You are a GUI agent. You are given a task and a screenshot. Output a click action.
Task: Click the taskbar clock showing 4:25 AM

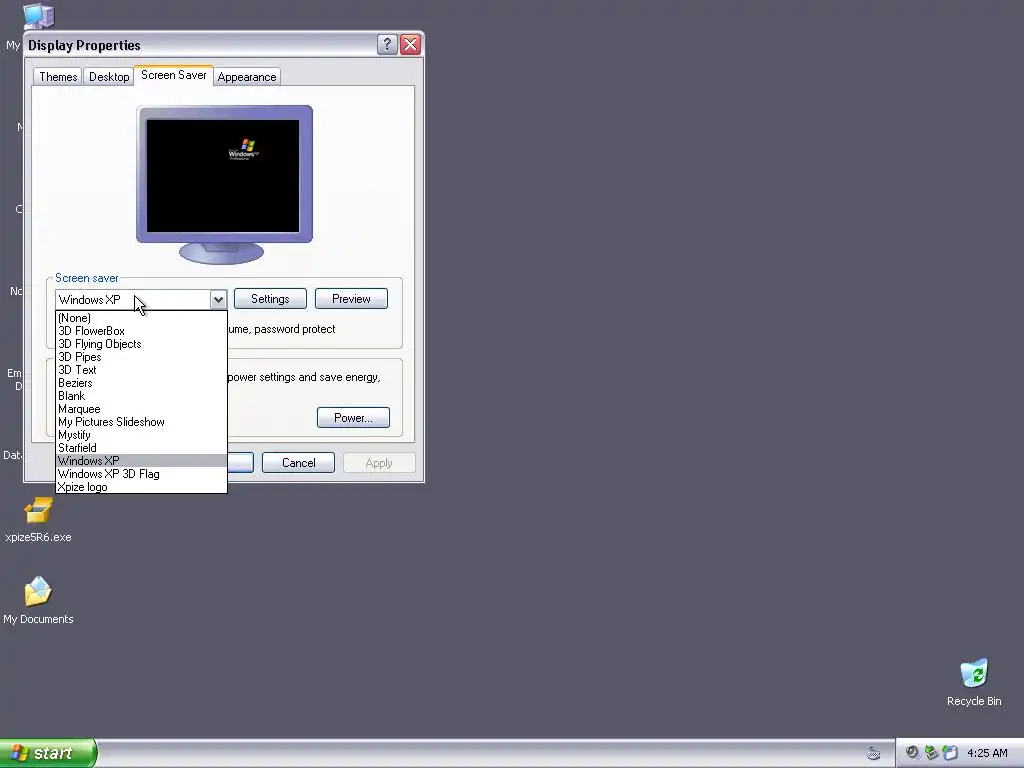[987, 753]
